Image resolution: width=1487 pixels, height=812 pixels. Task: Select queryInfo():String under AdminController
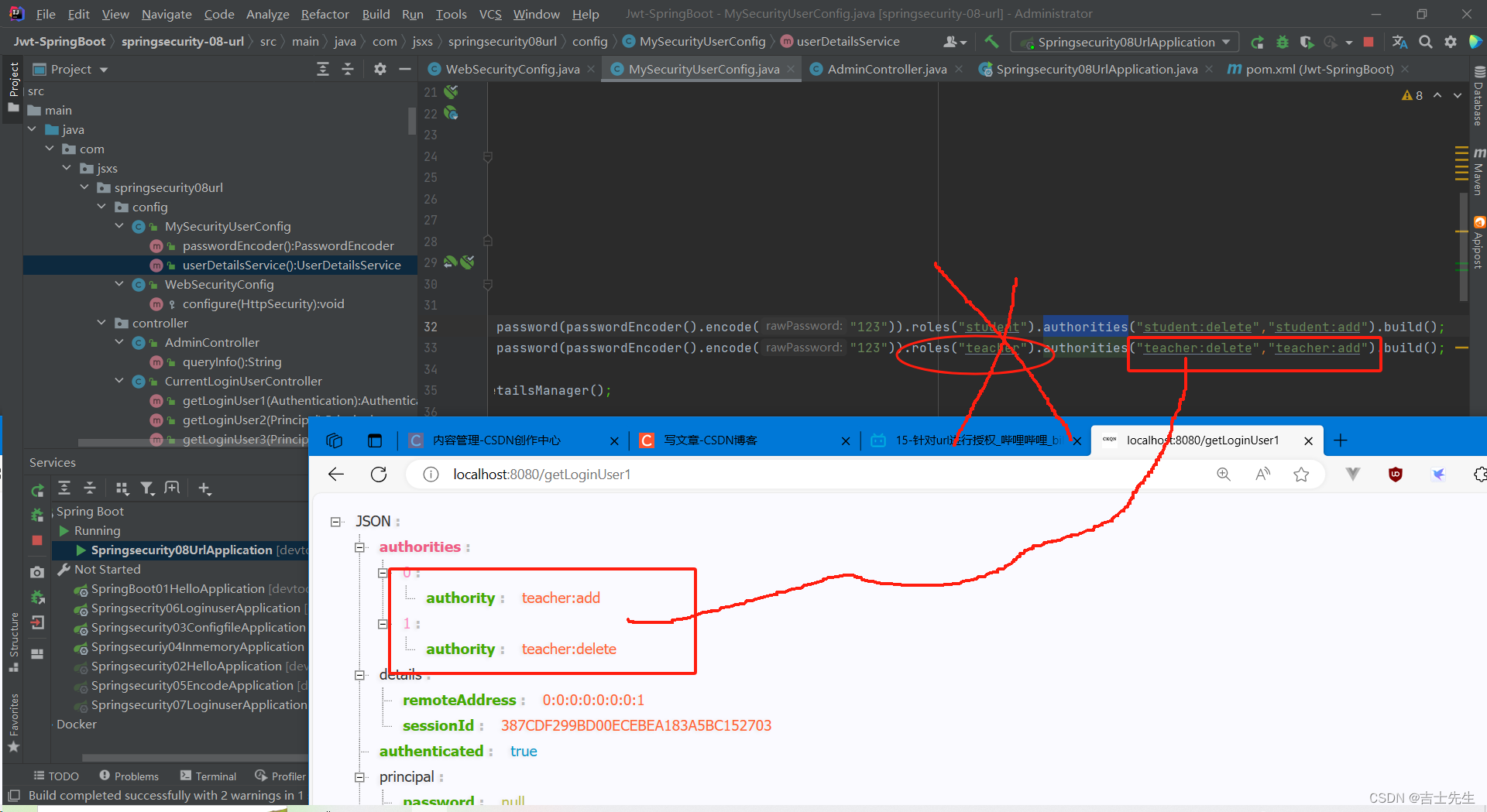click(232, 361)
